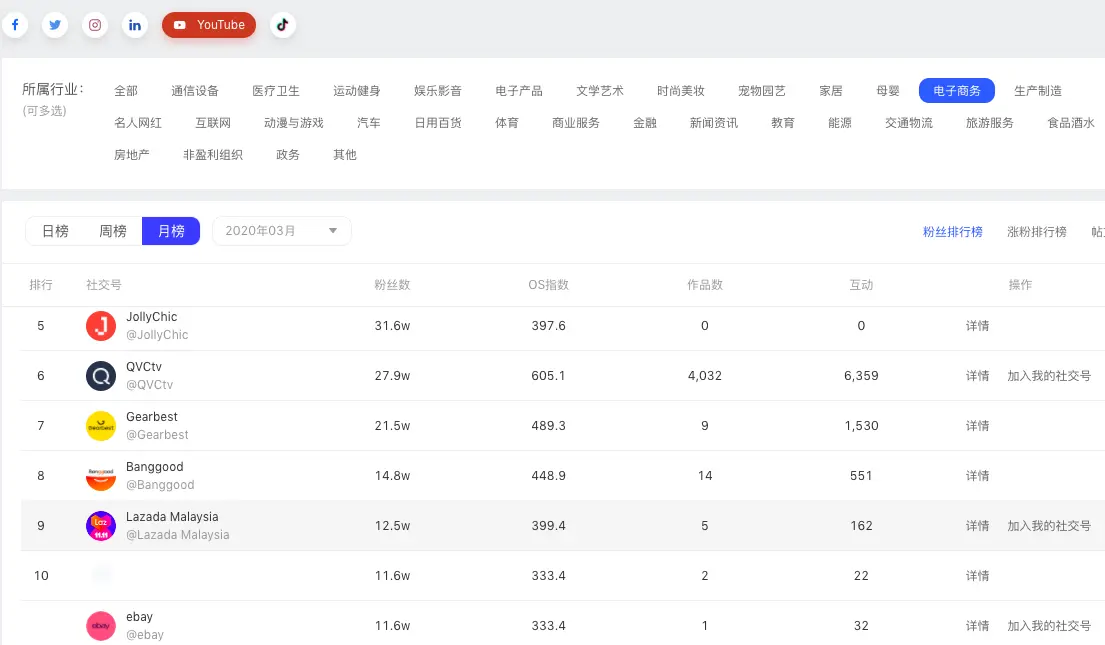1105x645 pixels.
Task: Filter industry by 金融
Action: [x=646, y=123]
